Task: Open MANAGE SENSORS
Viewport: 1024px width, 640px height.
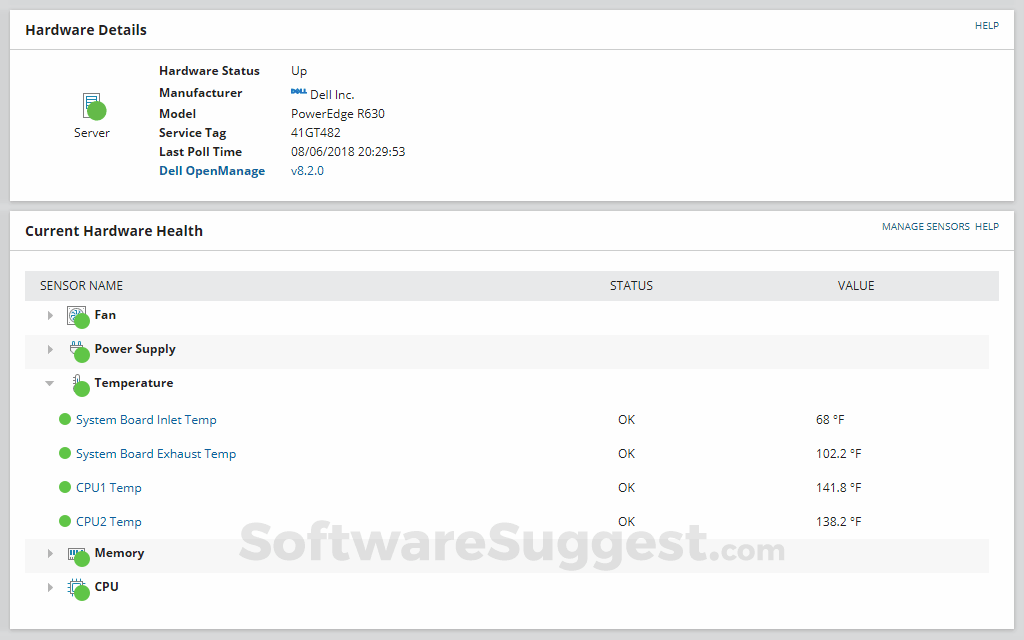Action: [925, 226]
